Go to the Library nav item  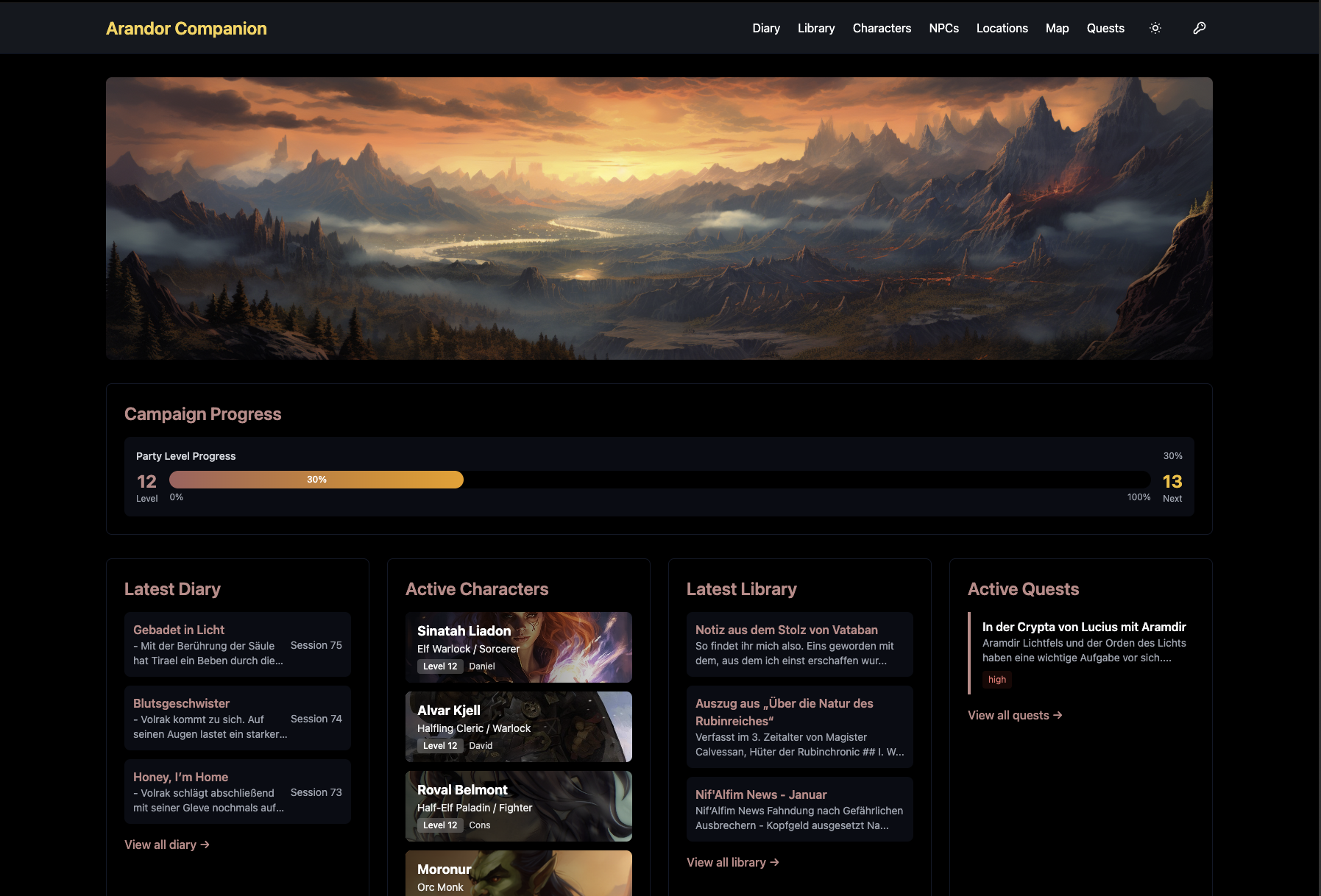tap(815, 28)
